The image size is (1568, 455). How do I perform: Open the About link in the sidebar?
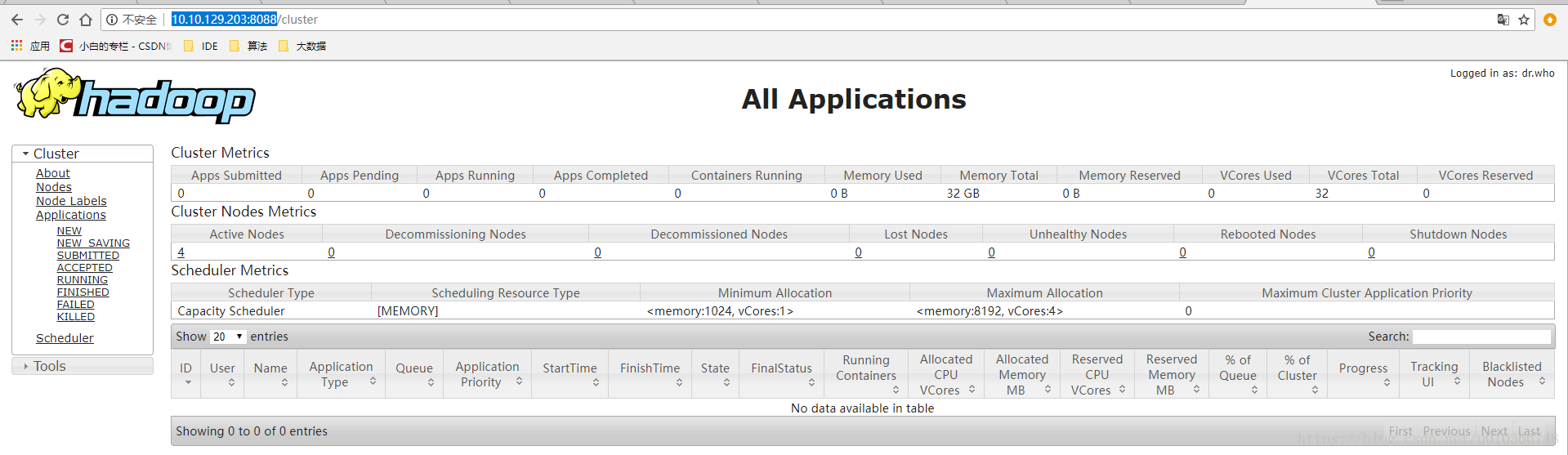tap(53, 173)
